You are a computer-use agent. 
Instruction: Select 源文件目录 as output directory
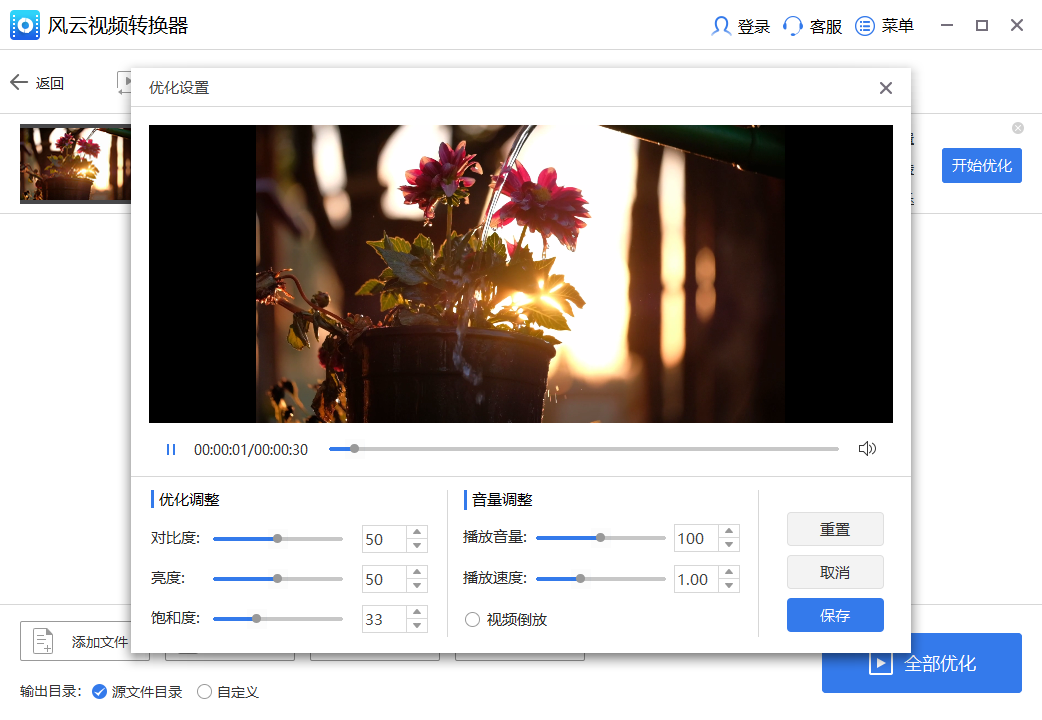point(99,691)
